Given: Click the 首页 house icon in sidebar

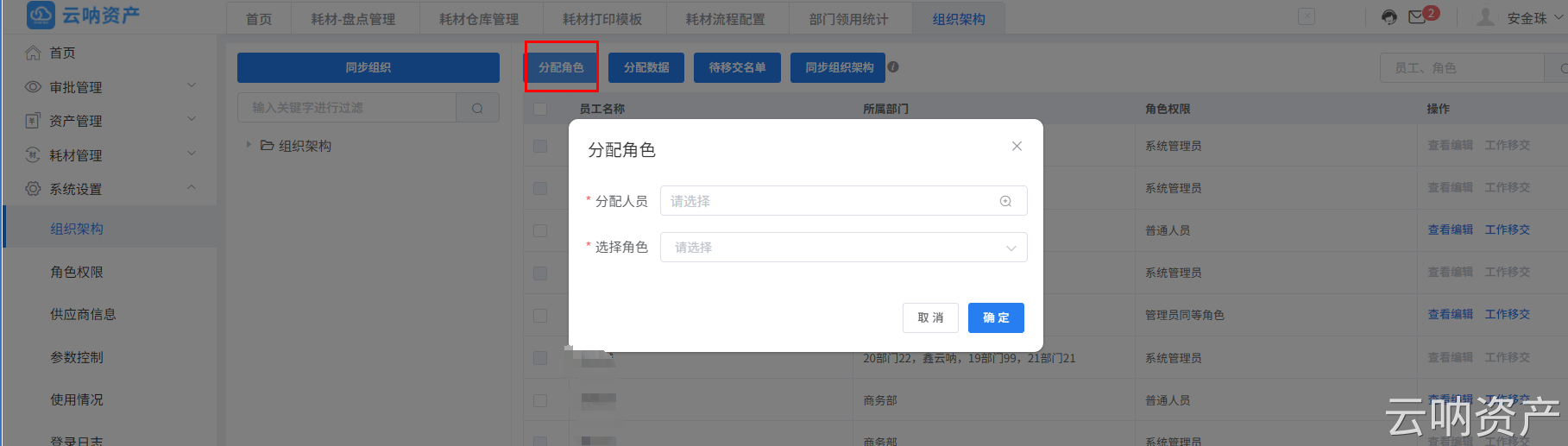Looking at the screenshot, I should click(33, 53).
